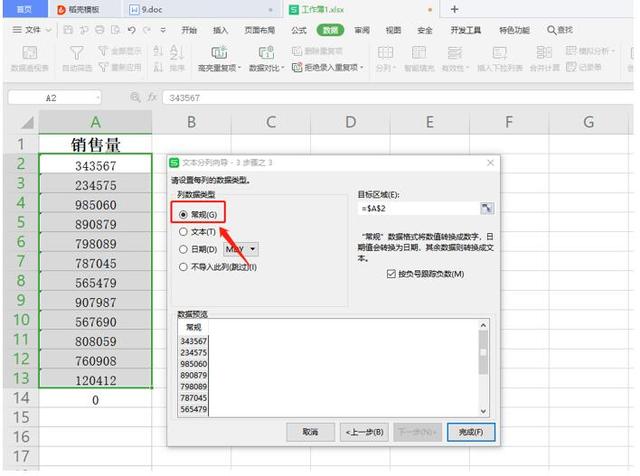Click the preview scrollbar down arrow
The height and width of the screenshot is (476, 640).
(x=483, y=411)
